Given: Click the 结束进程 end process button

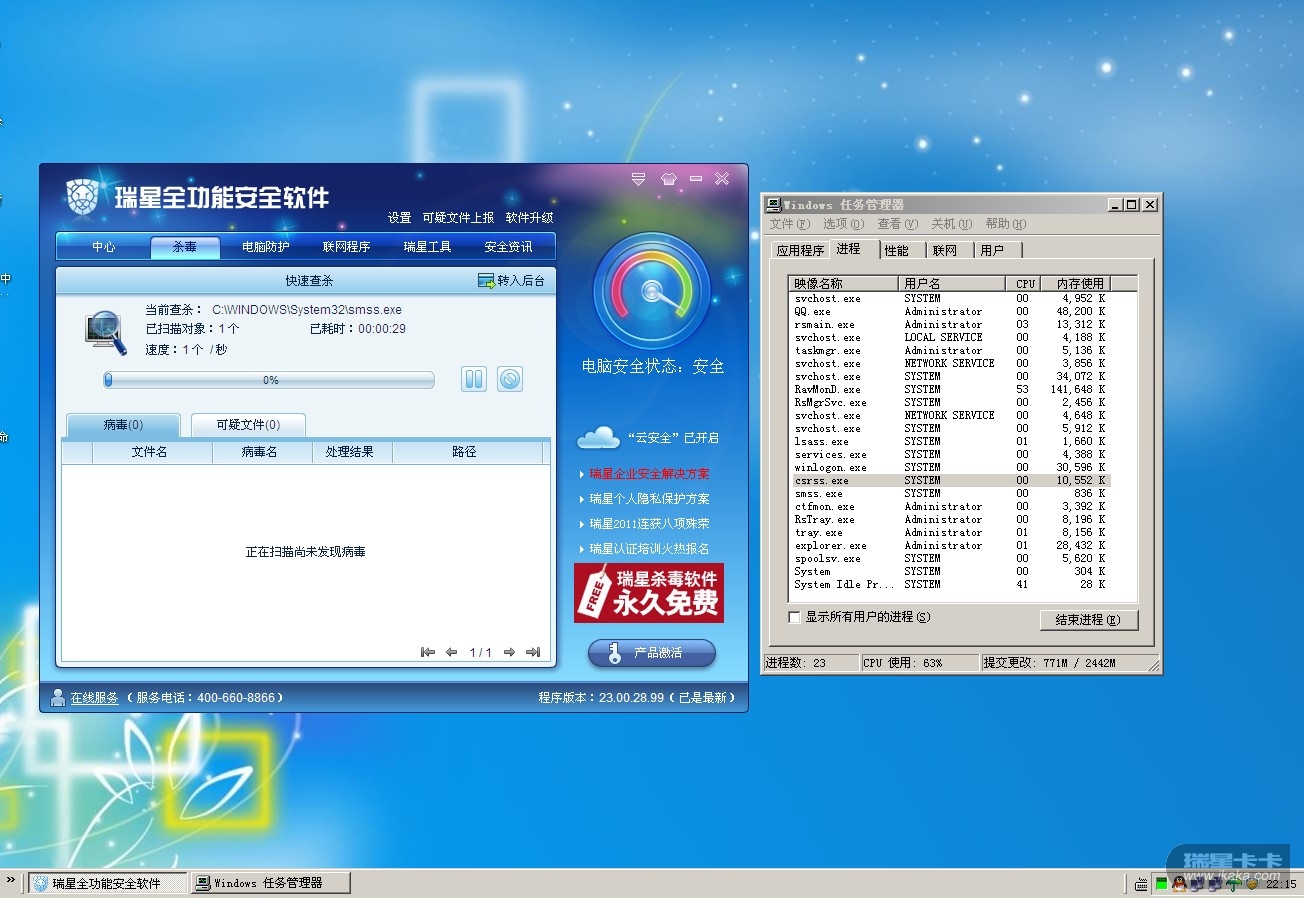Looking at the screenshot, I should click(x=1089, y=620).
